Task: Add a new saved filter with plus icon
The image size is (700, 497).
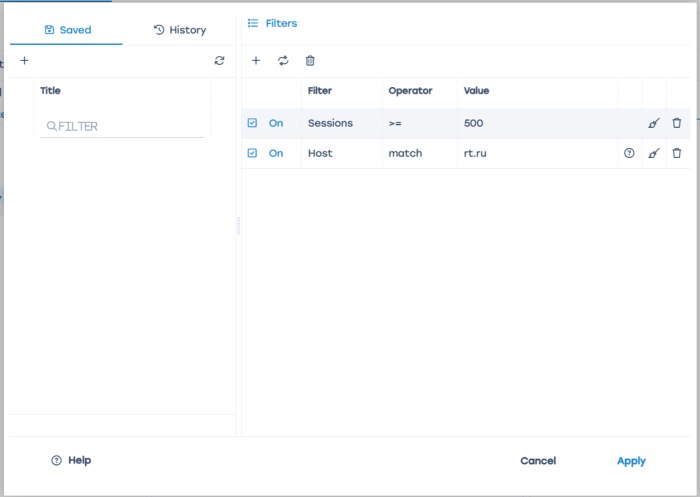Action: [x=24, y=61]
